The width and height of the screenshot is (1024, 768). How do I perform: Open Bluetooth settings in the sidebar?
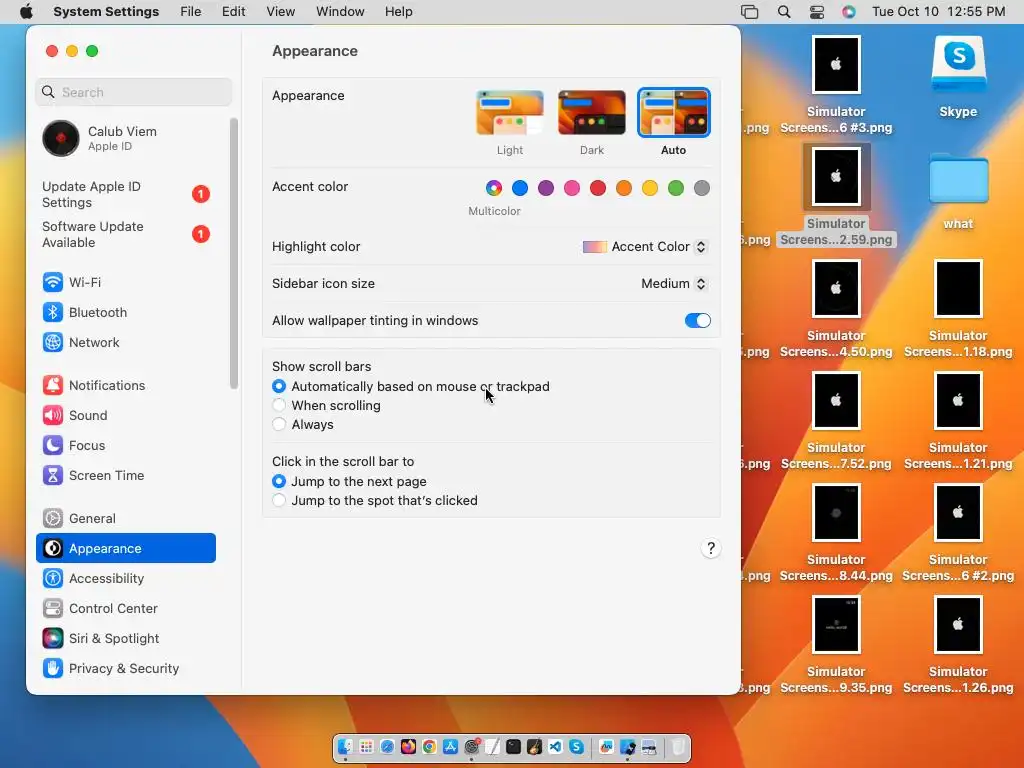pos(85,312)
